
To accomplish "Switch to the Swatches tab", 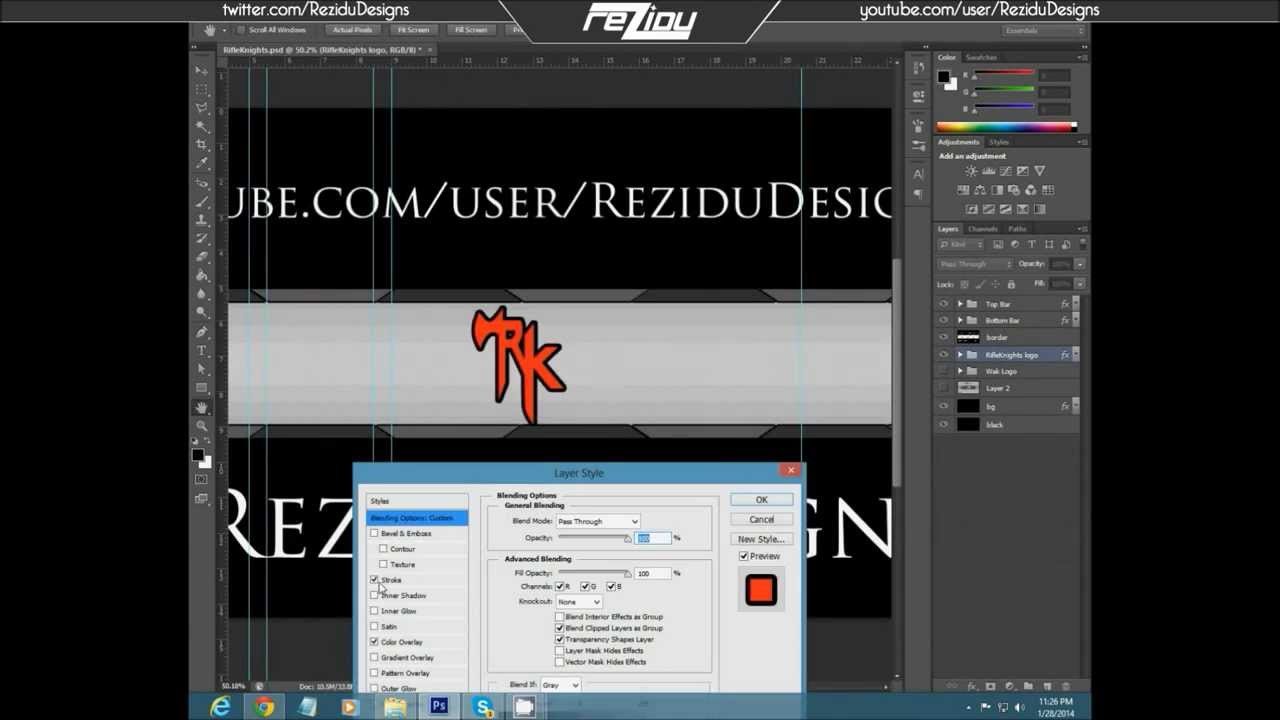I will (x=981, y=57).
